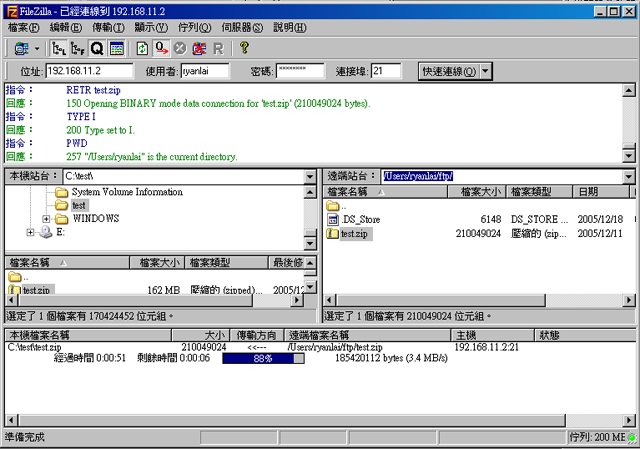Screen dimensions: 640x449
Task: Open the remote site path dropdown
Action: coord(629,177)
